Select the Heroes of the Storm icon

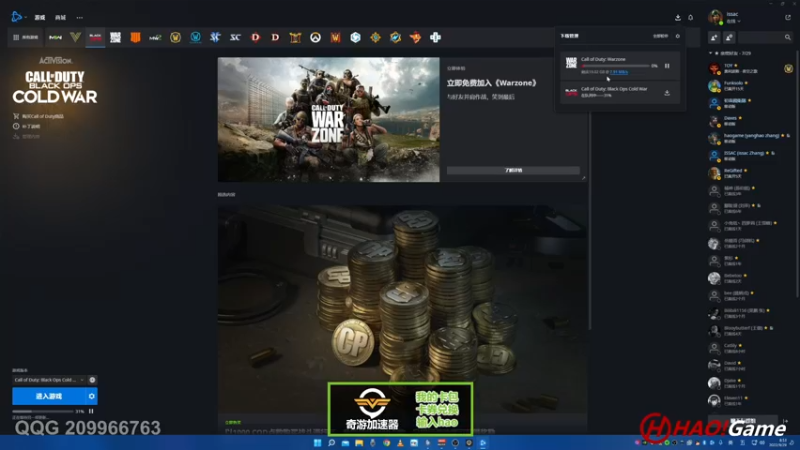pyautogui.click(x=356, y=37)
